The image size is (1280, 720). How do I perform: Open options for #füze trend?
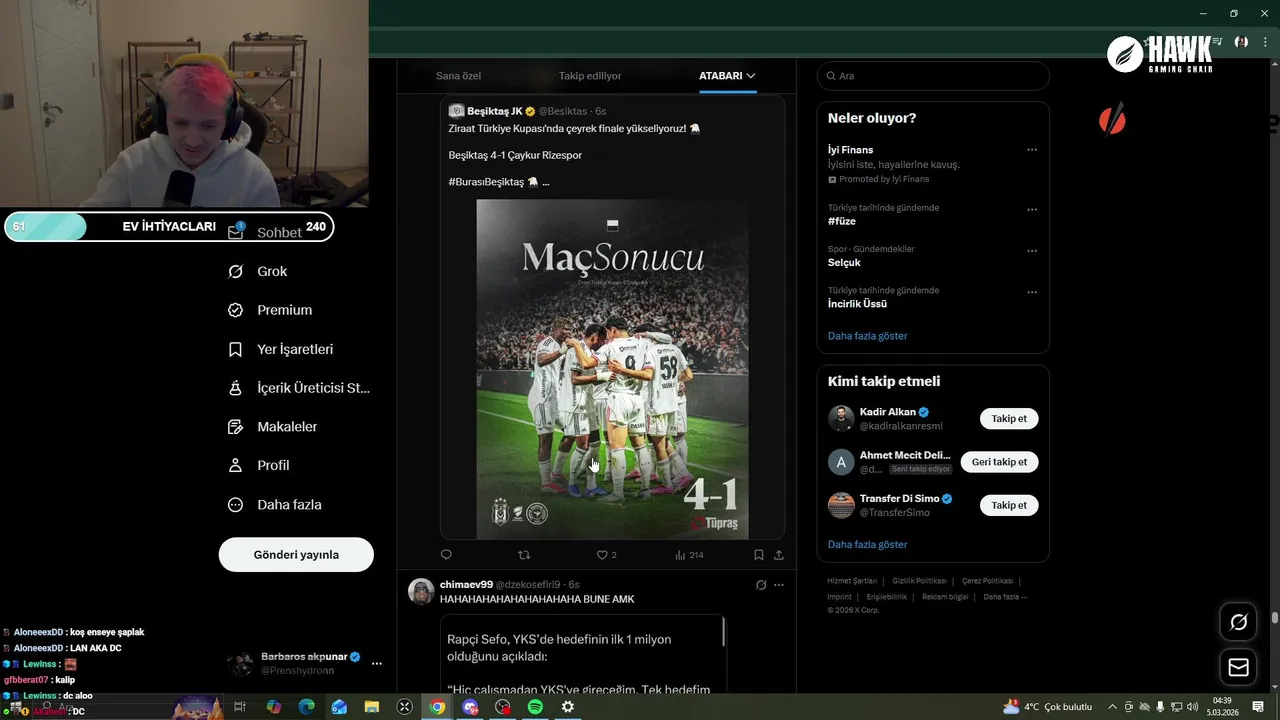[x=1032, y=210]
